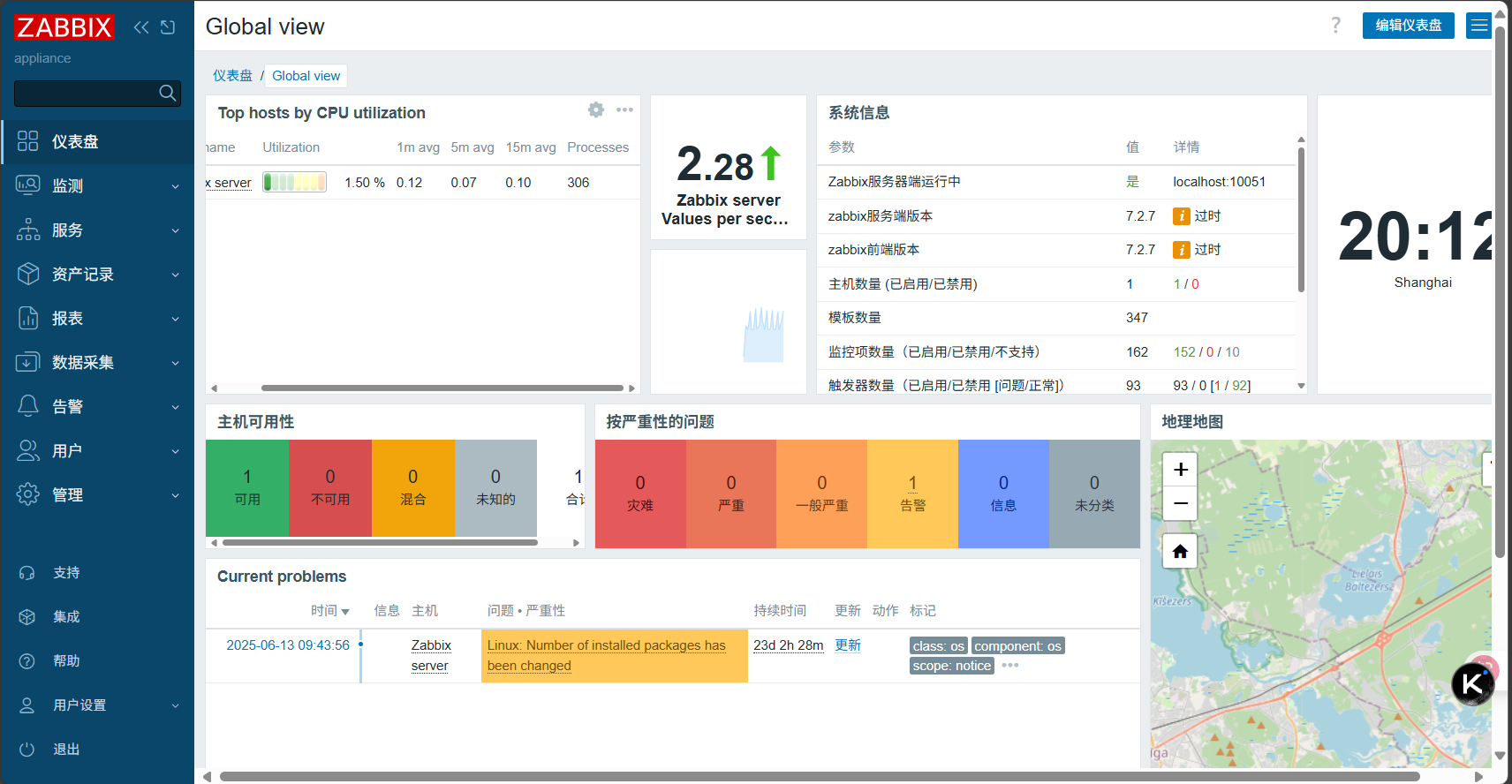Click the 灾难 severity tile
The width and height of the screenshot is (1512, 784).
point(640,494)
